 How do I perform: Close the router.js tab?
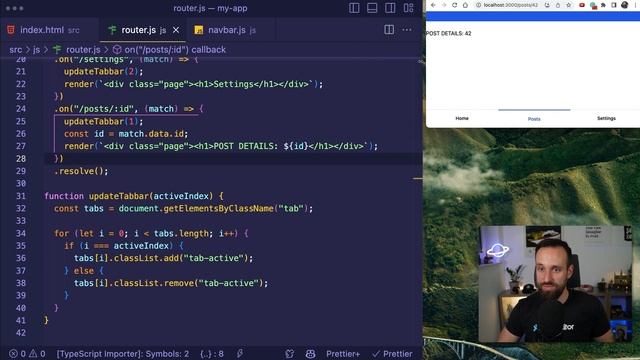pyautogui.click(x=176, y=30)
